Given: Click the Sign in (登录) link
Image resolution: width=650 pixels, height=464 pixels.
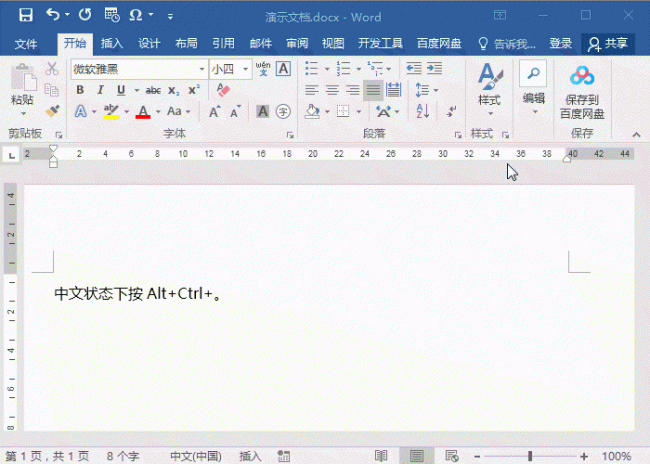Looking at the screenshot, I should [x=560, y=44].
